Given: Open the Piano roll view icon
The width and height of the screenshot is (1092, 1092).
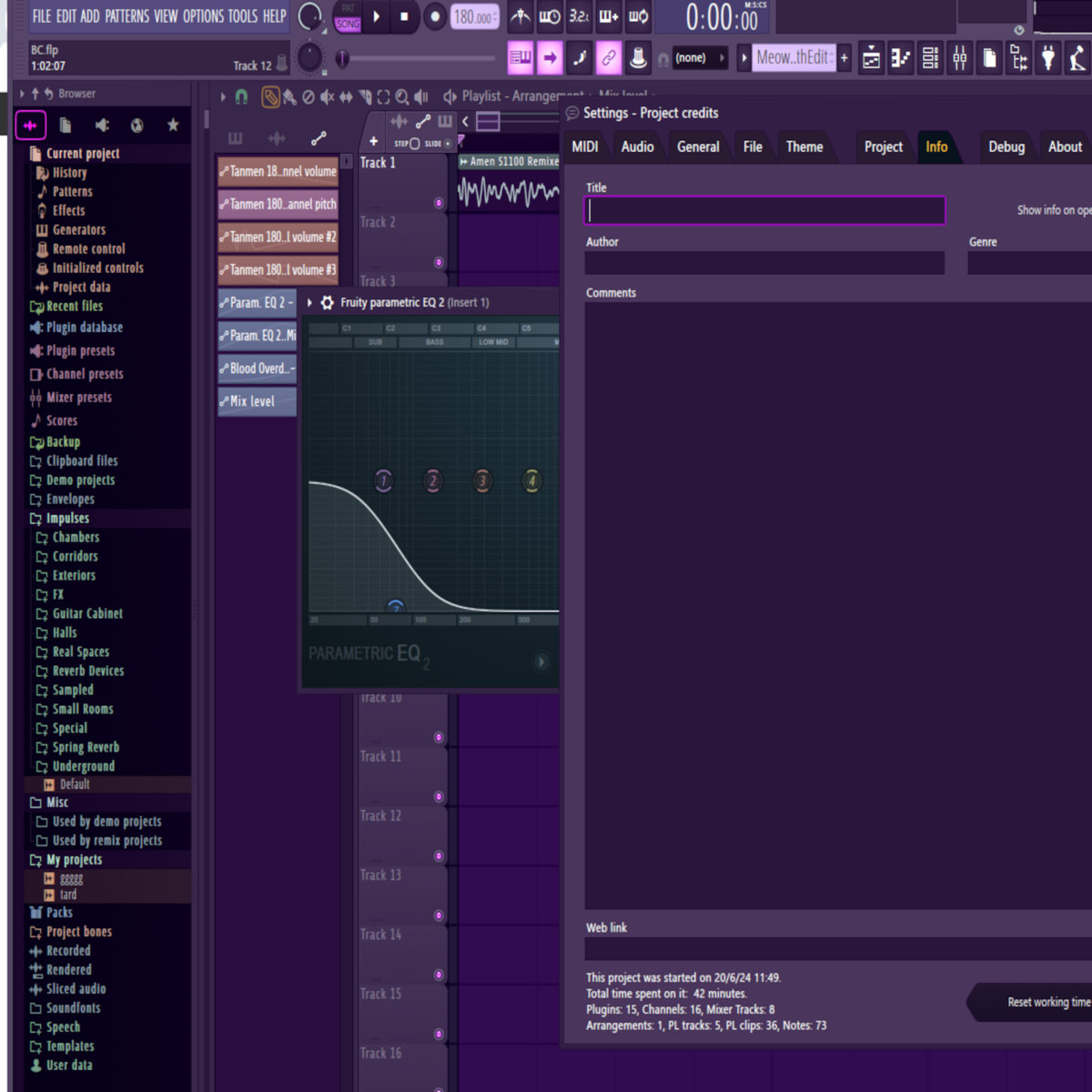Looking at the screenshot, I should point(901,58).
